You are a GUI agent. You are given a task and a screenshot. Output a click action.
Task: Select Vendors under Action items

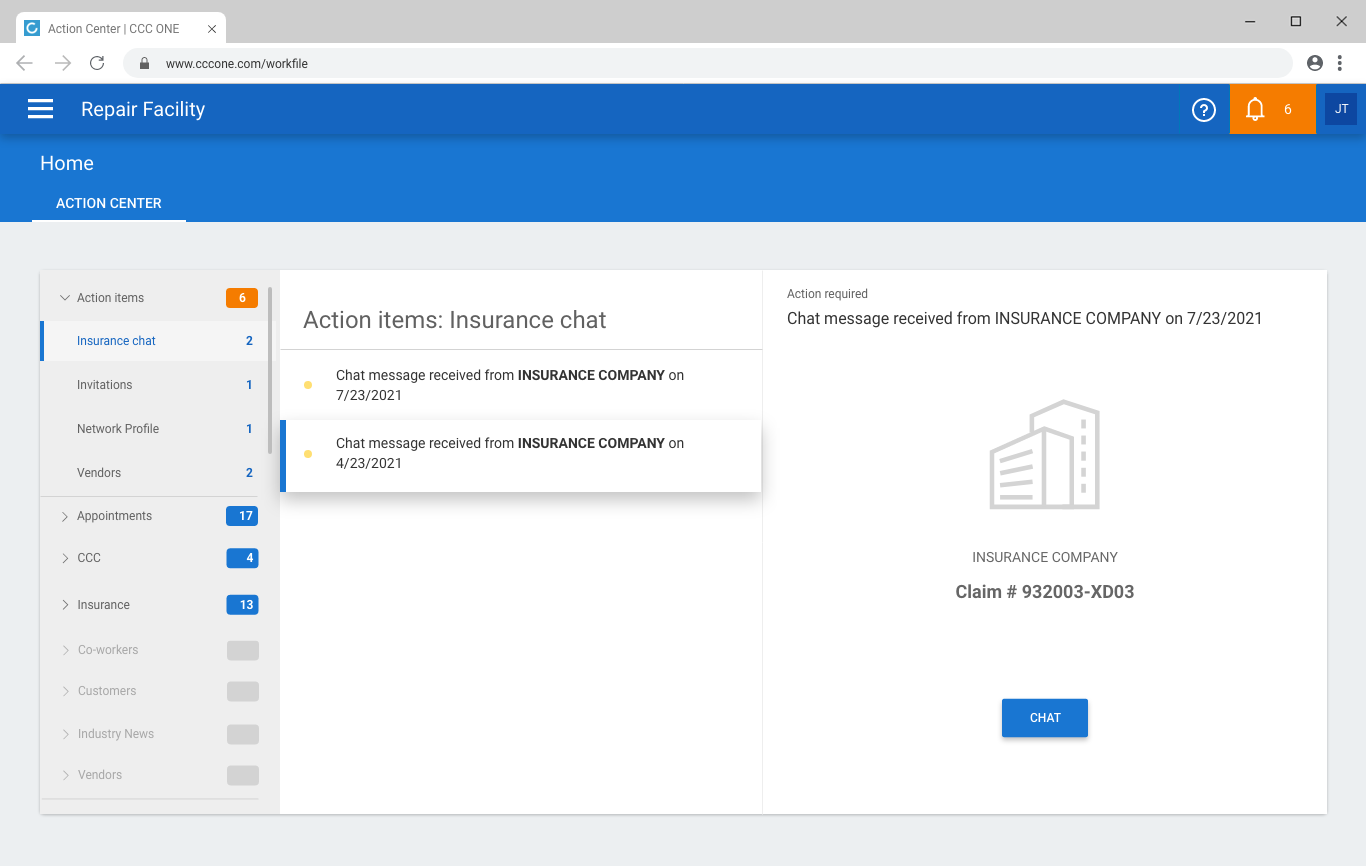(155, 473)
